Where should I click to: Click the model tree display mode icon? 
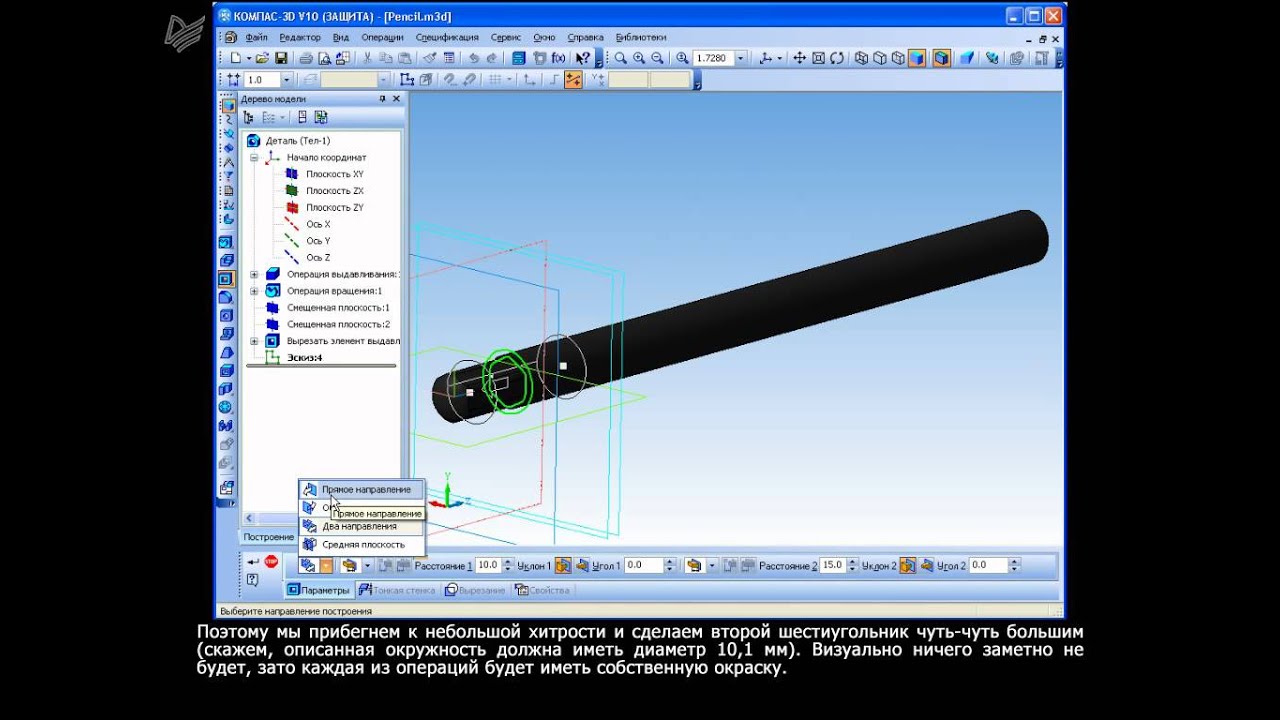[248, 117]
